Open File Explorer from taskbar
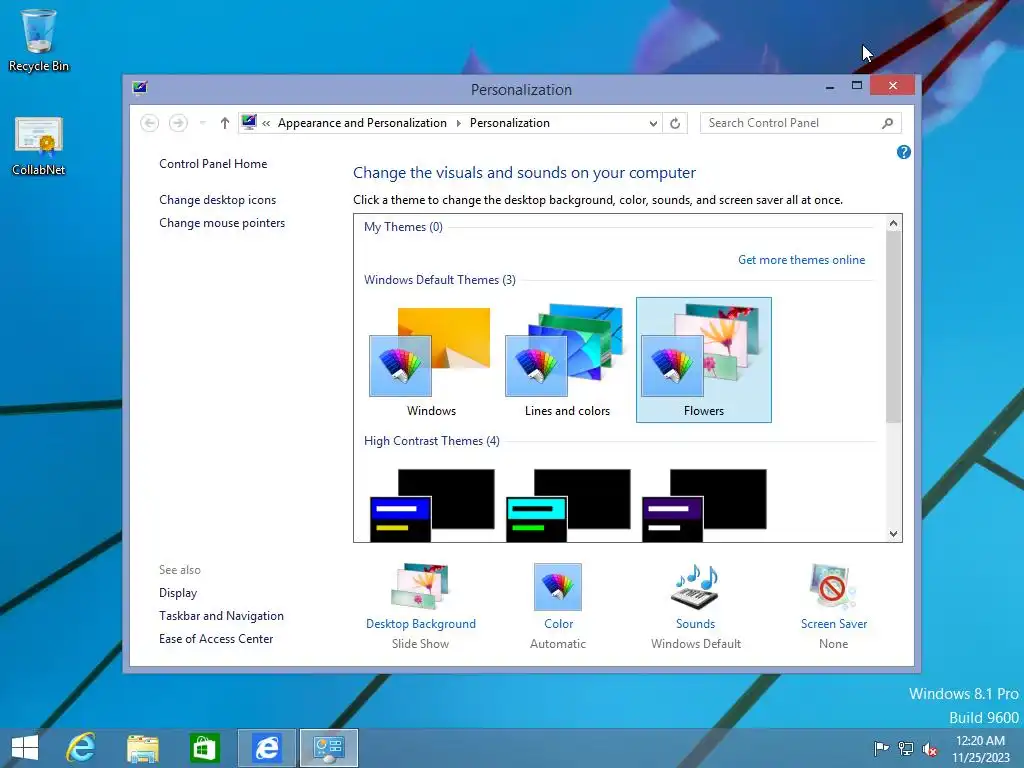1024x768 pixels. (142, 748)
